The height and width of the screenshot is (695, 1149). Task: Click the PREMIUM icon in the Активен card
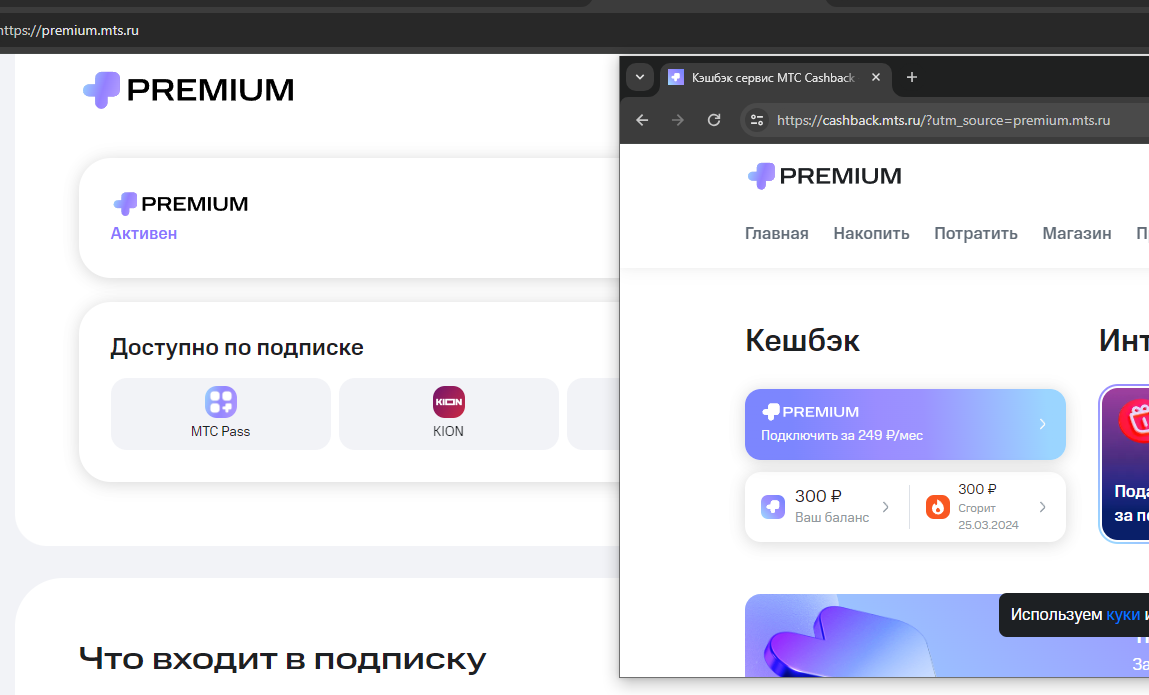(x=125, y=204)
